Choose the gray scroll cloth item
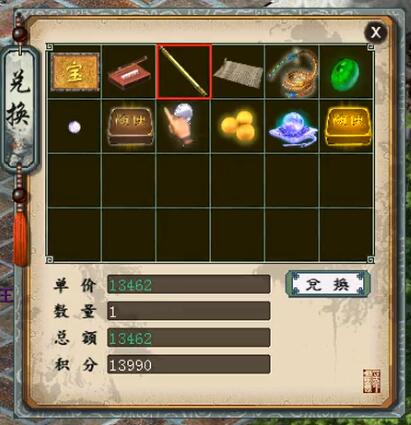Image resolution: width=411 pixels, height=425 pixels. (238, 73)
